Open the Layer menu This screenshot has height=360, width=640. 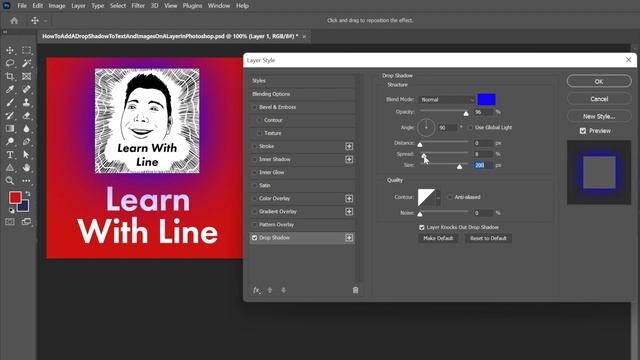[x=78, y=6]
